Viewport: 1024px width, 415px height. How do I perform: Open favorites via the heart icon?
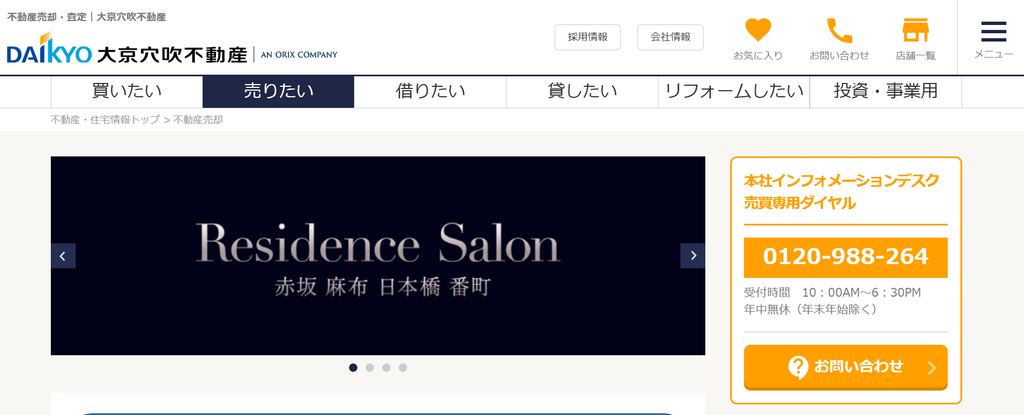pyautogui.click(x=758, y=30)
